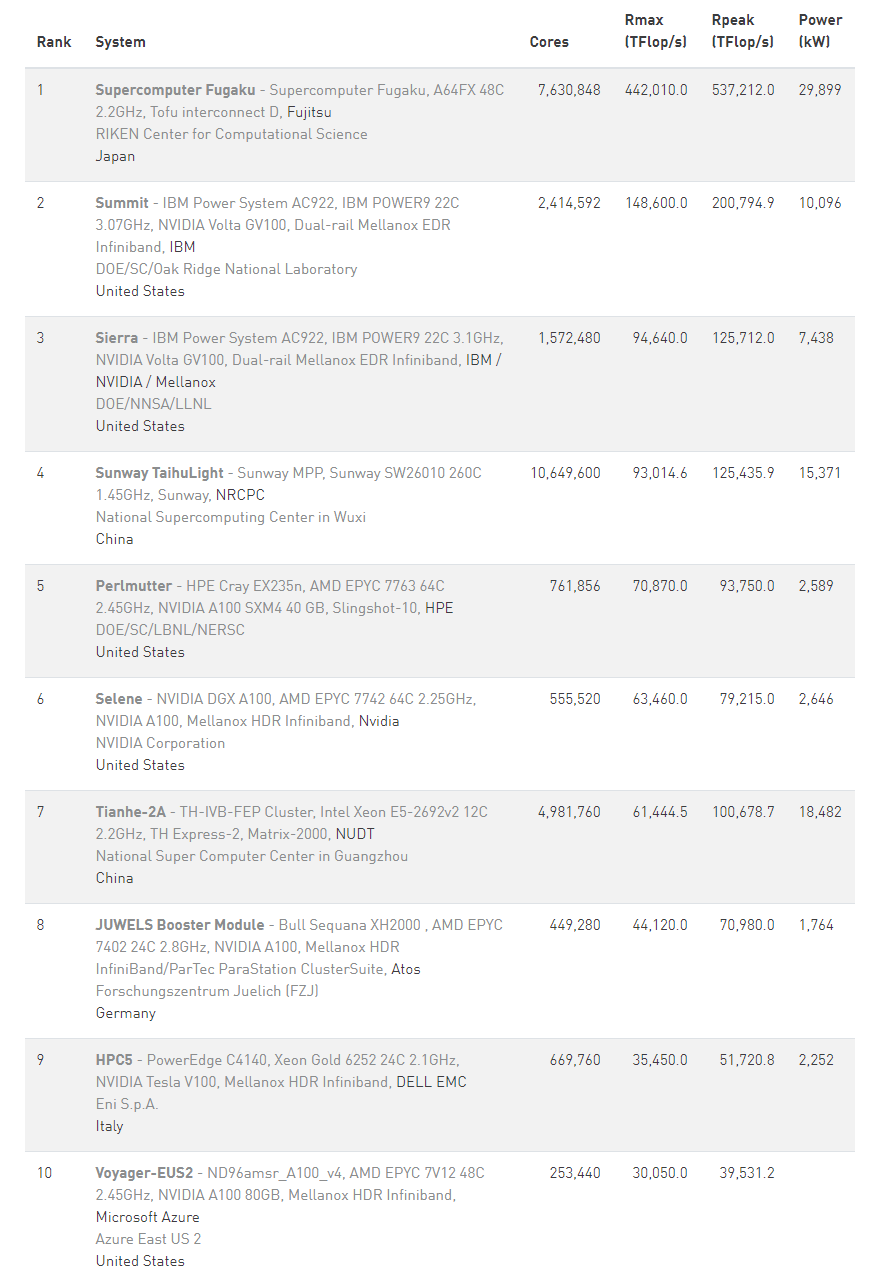The width and height of the screenshot is (876, 1280).
Task: Click Forschungszentrum Juelich (FZJ) site link
Action: pos(207,991)
